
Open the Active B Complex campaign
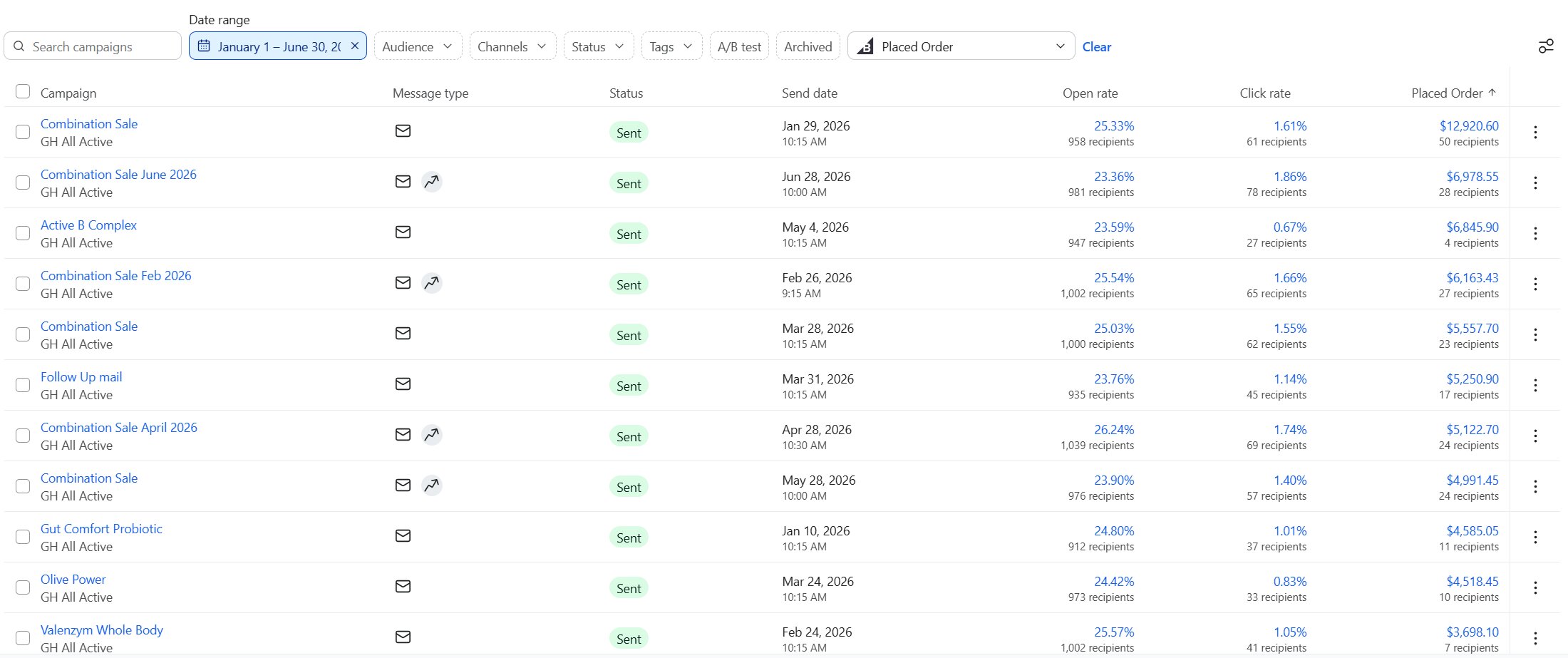coord(88,225)
